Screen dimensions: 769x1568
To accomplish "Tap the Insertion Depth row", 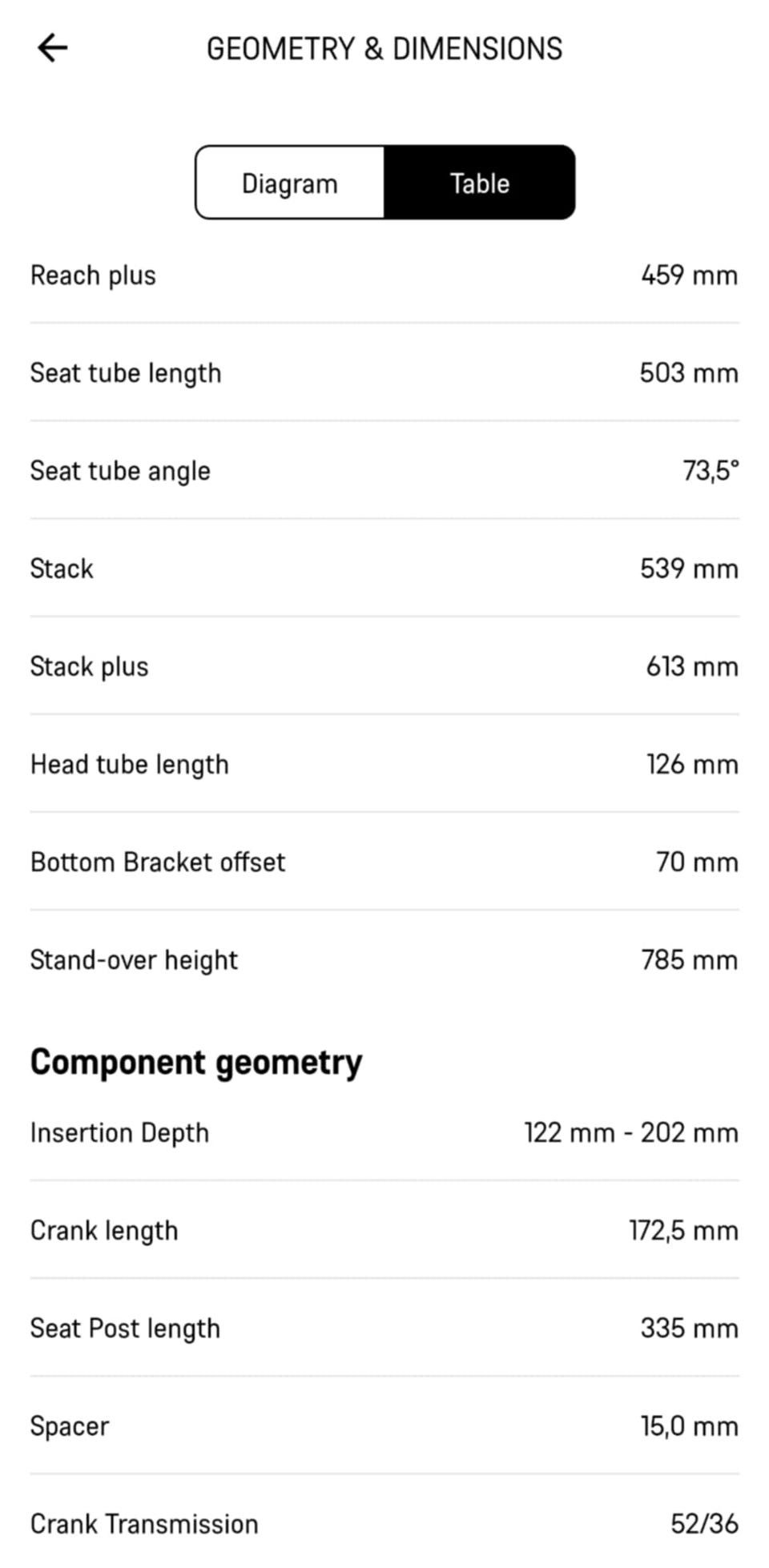I will (384, 1132).
